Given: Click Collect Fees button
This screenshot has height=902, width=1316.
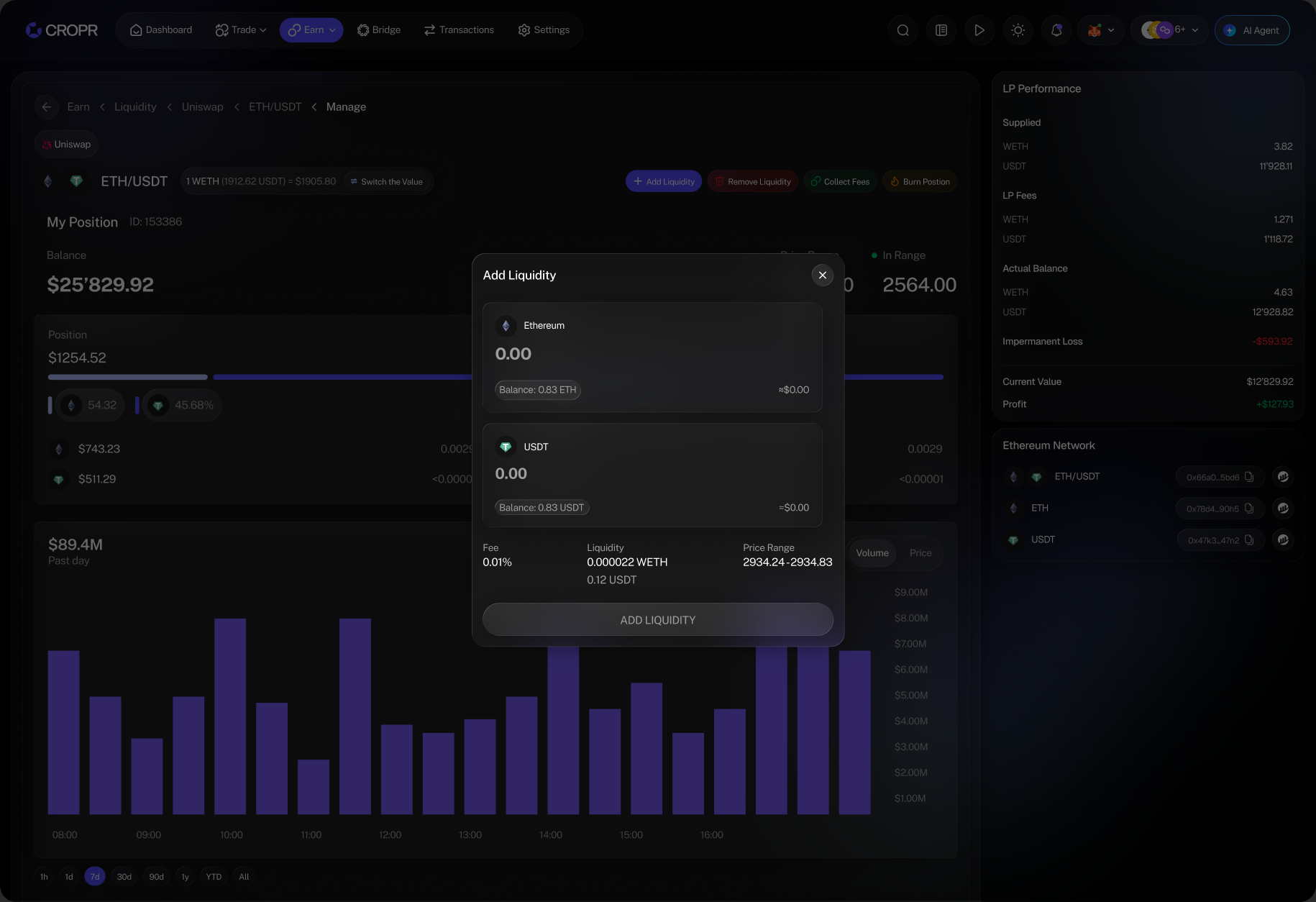Looking at the screenshot, I should tap(840, 182).
